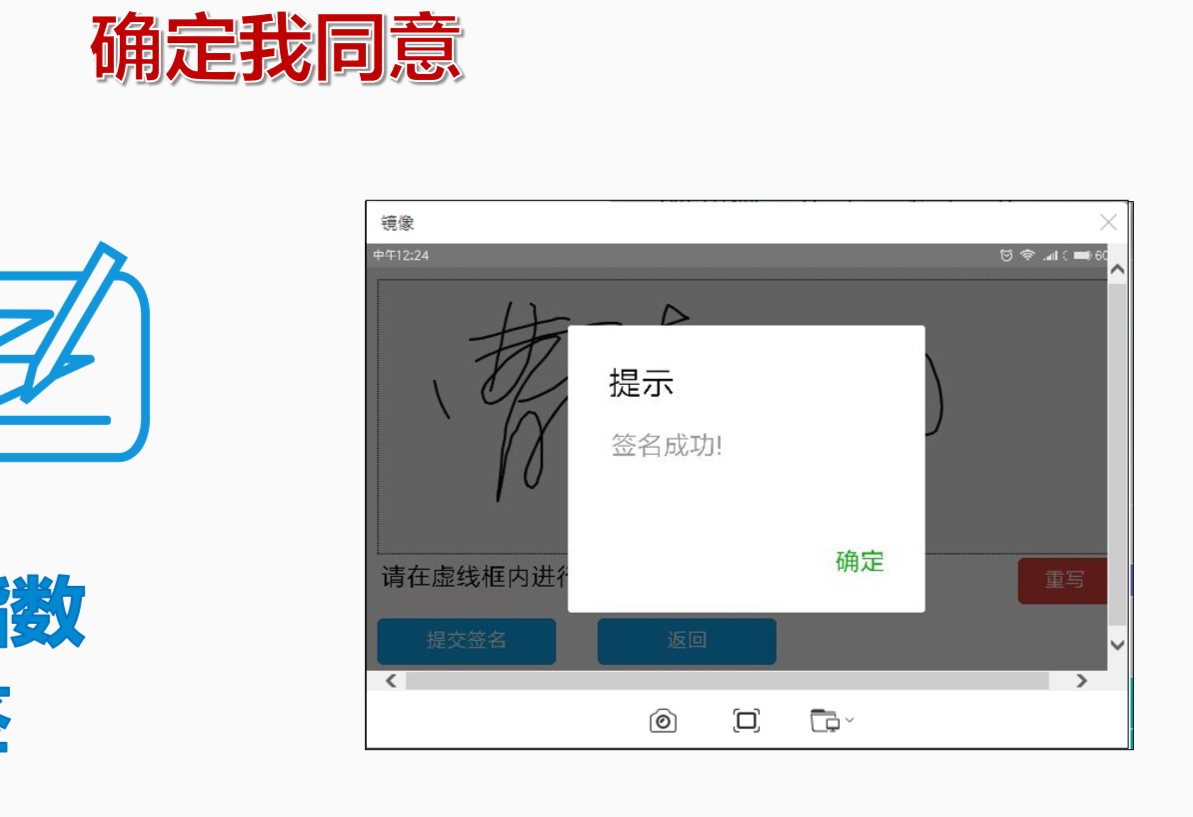Click the cellular signal strength icon
This screenshot has width=1193, height=817.
coord(1050,255)
